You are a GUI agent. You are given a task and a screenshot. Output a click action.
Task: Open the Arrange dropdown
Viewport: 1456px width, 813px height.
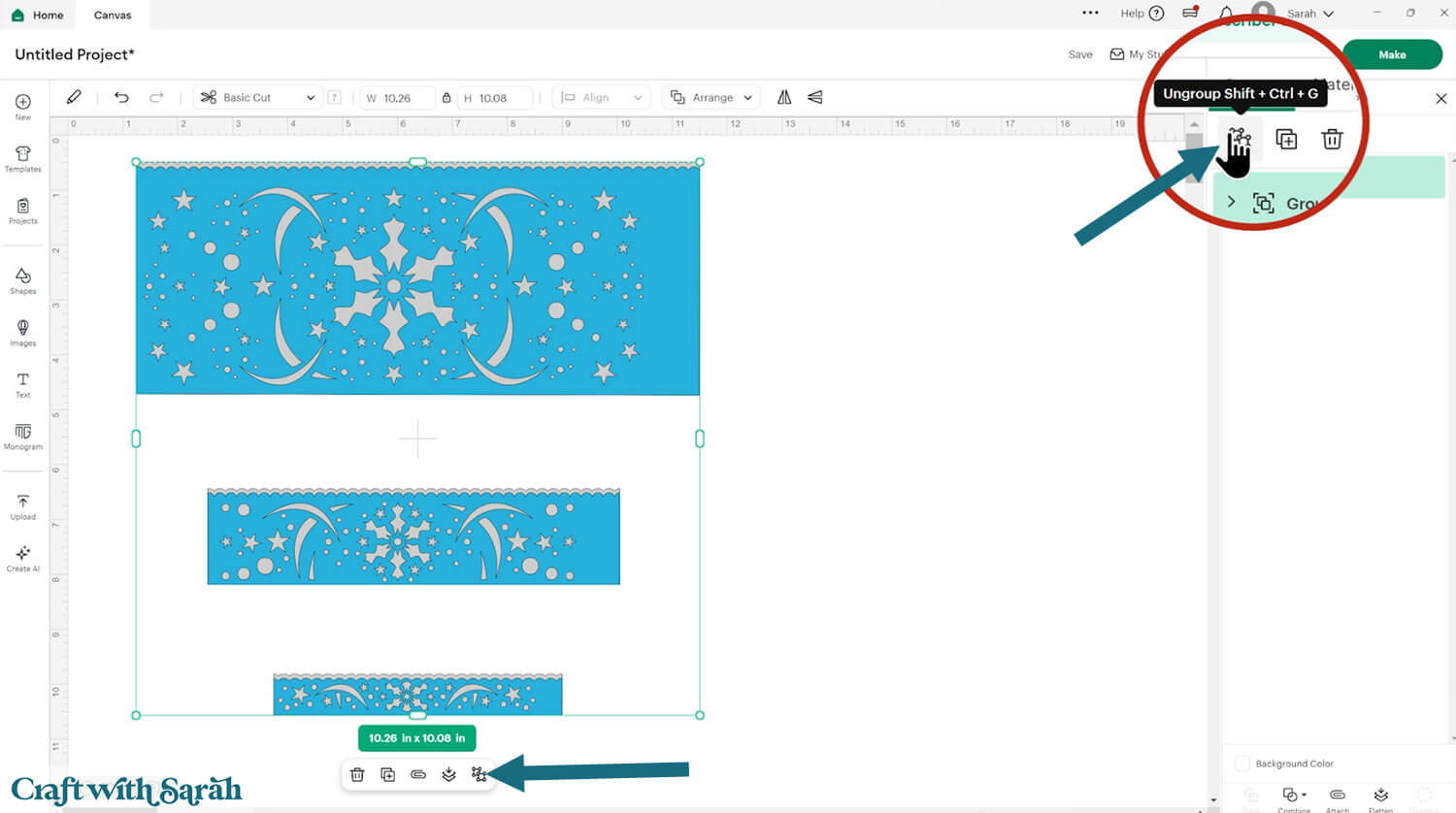click(711, 97)
